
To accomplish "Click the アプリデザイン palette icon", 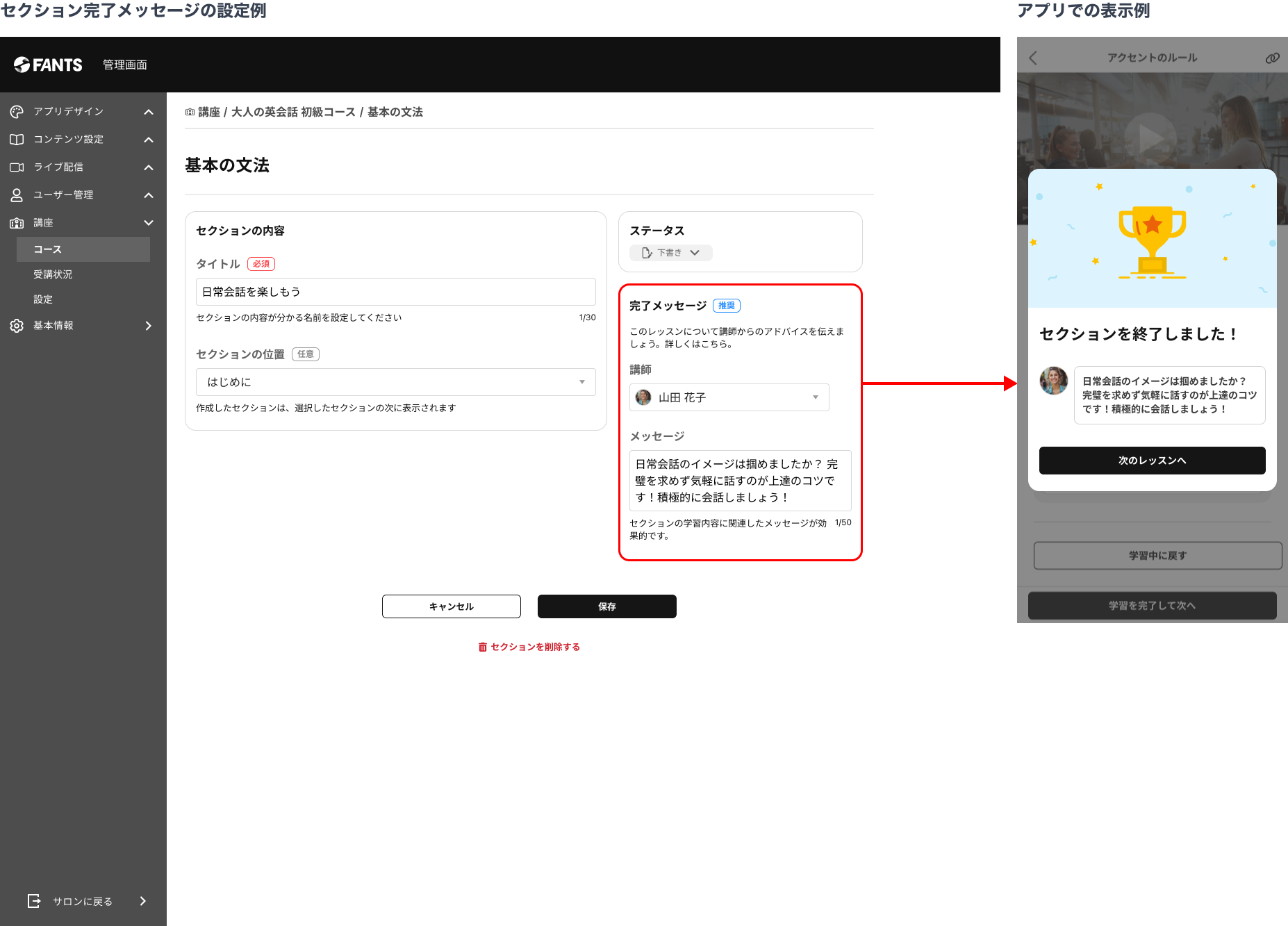I will (x=17, y=111).
